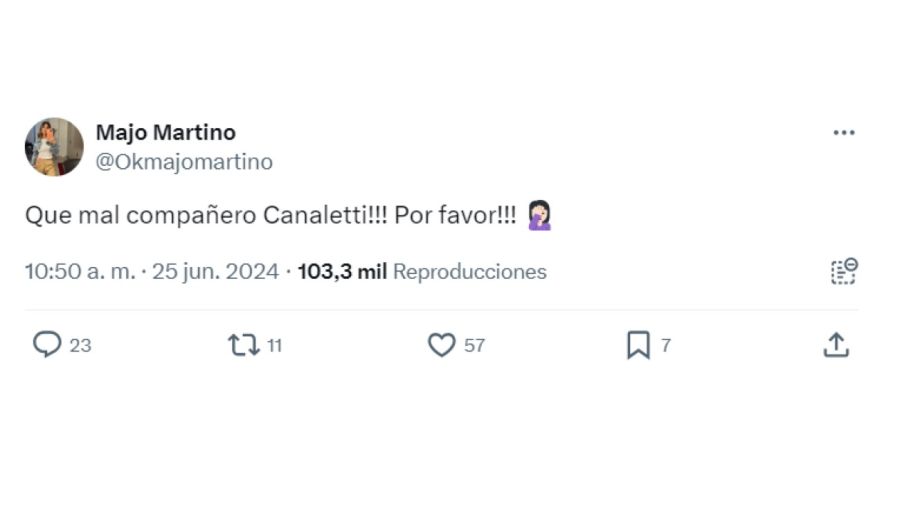Click the repost count 11
Screen dimensions: 900x505
click(x=275, y=345)
